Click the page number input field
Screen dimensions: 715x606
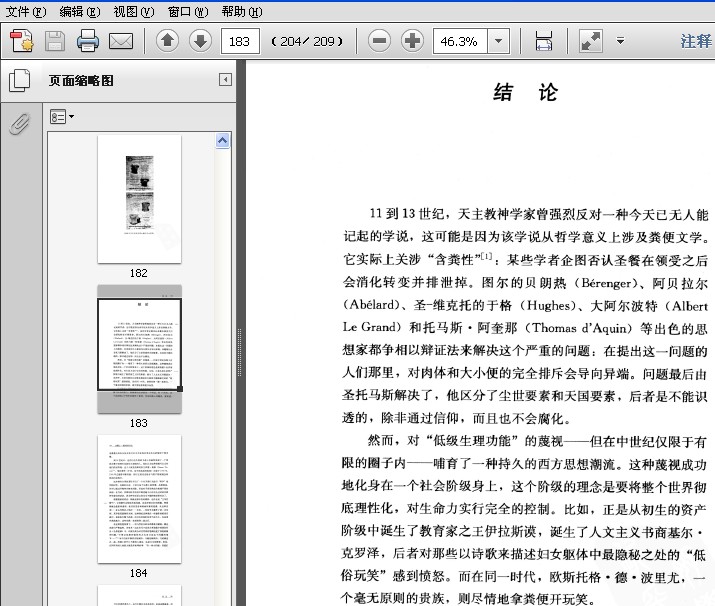pyautogui.click(x=241, y=41)
